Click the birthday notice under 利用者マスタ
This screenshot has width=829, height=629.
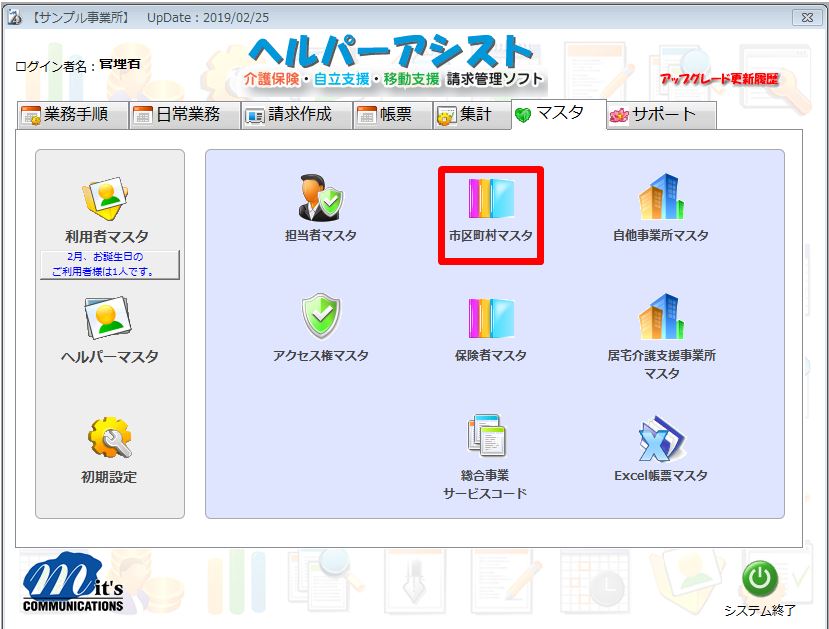pos(109,264)
